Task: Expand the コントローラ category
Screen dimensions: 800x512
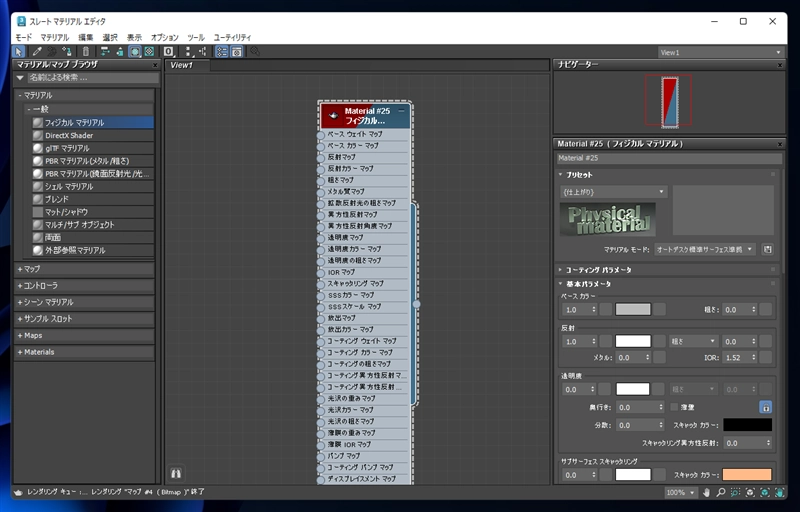Action: [84, 286]
